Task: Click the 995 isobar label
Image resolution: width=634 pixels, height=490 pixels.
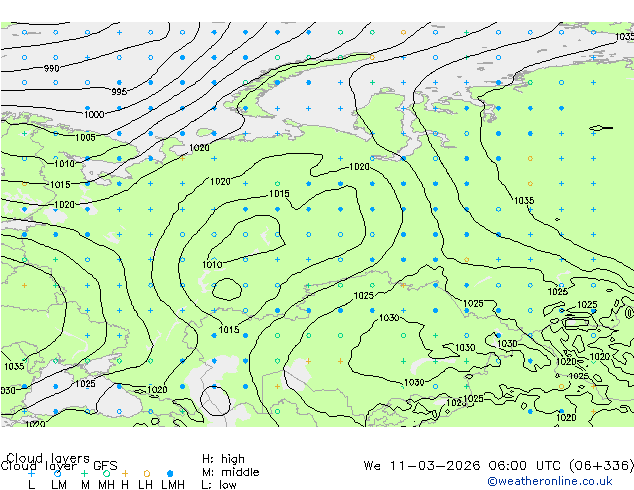Action: click(119, 92)
